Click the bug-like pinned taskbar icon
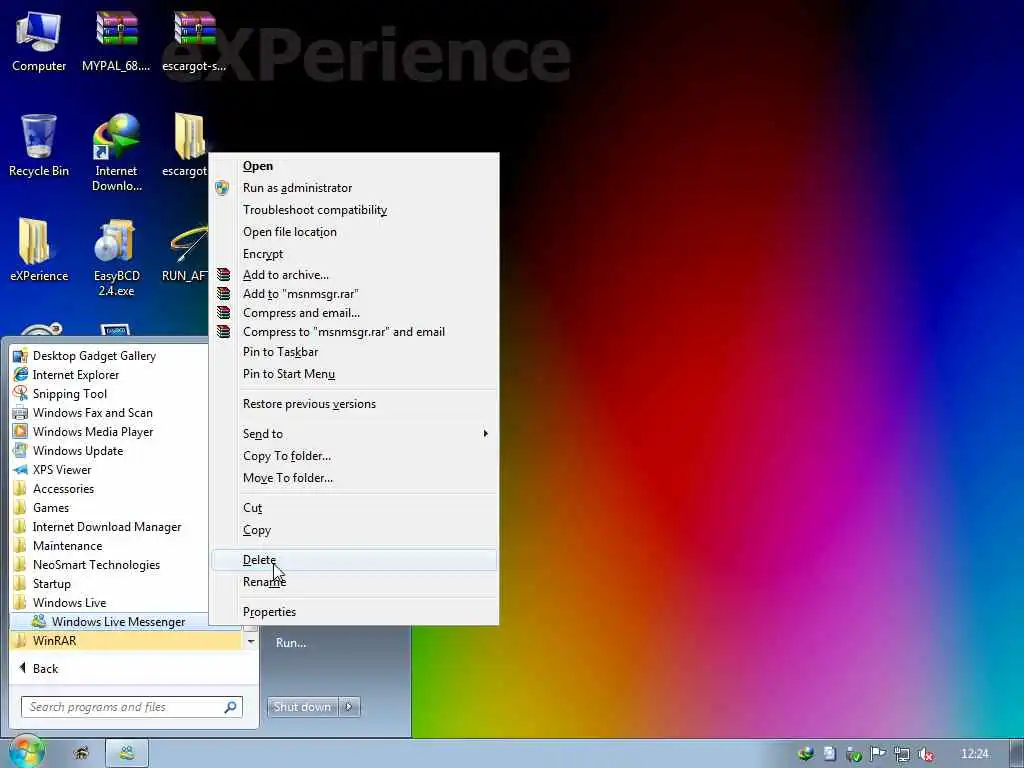The width and height of the screenshot is (1024, 768). coord(82,753)
